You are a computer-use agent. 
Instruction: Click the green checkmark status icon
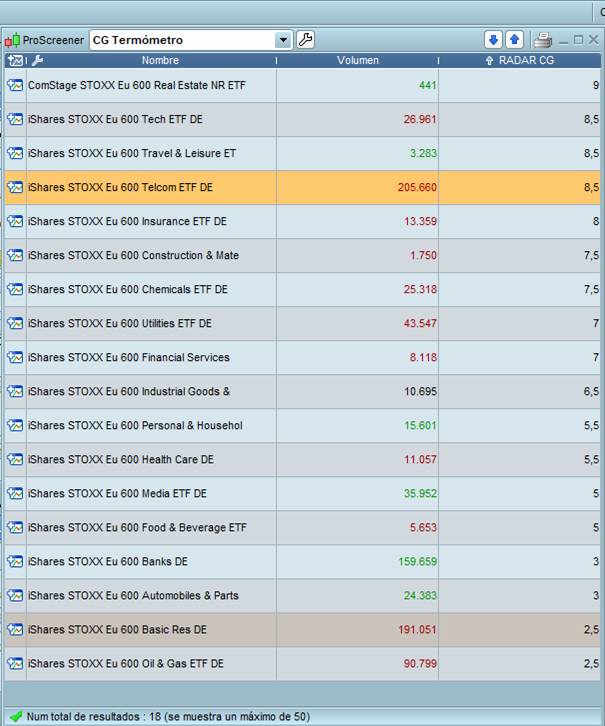[16, 716]
